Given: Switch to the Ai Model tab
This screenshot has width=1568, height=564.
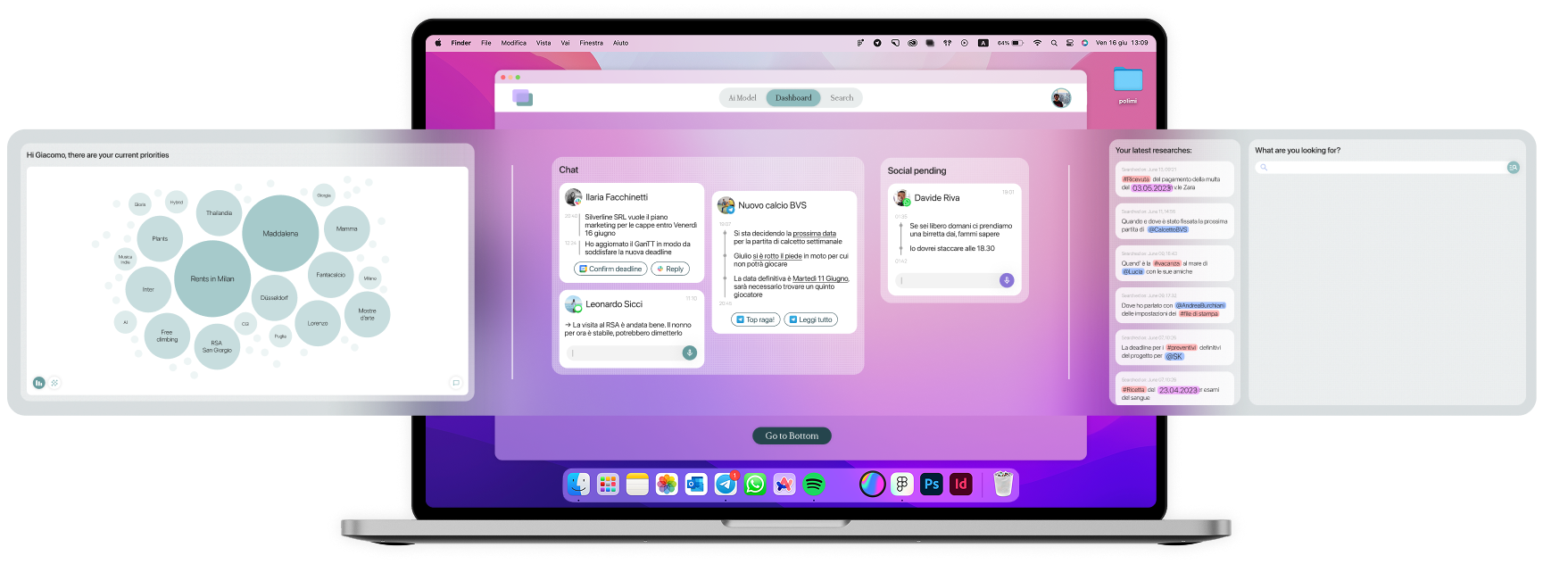Looking at the screenshot, I should coord(743,98).
